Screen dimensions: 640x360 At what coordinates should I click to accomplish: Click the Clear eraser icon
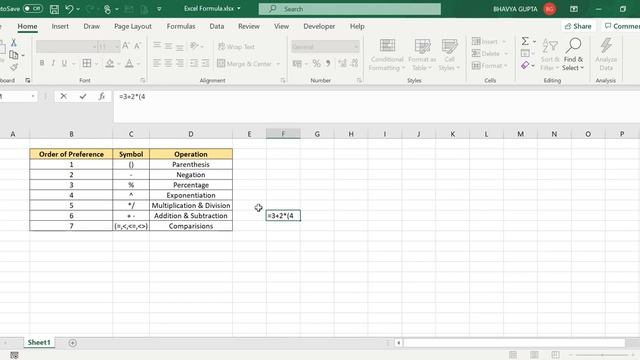tap(525, 65)
